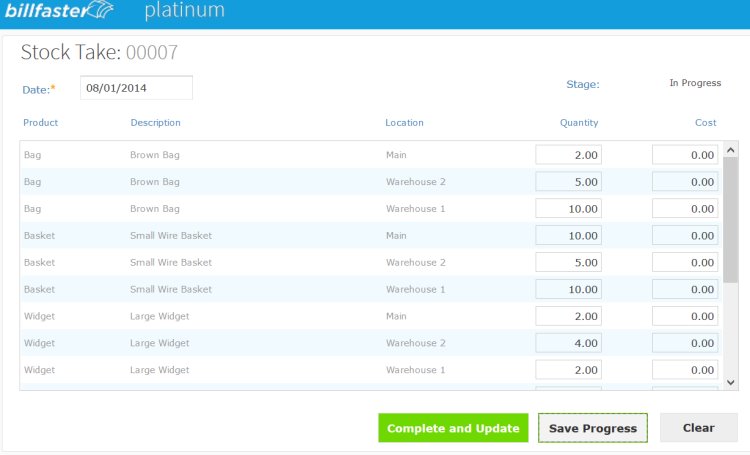Edit cost field for Bag Warehouse 1

pyautogui.click(x=685, y=209)
